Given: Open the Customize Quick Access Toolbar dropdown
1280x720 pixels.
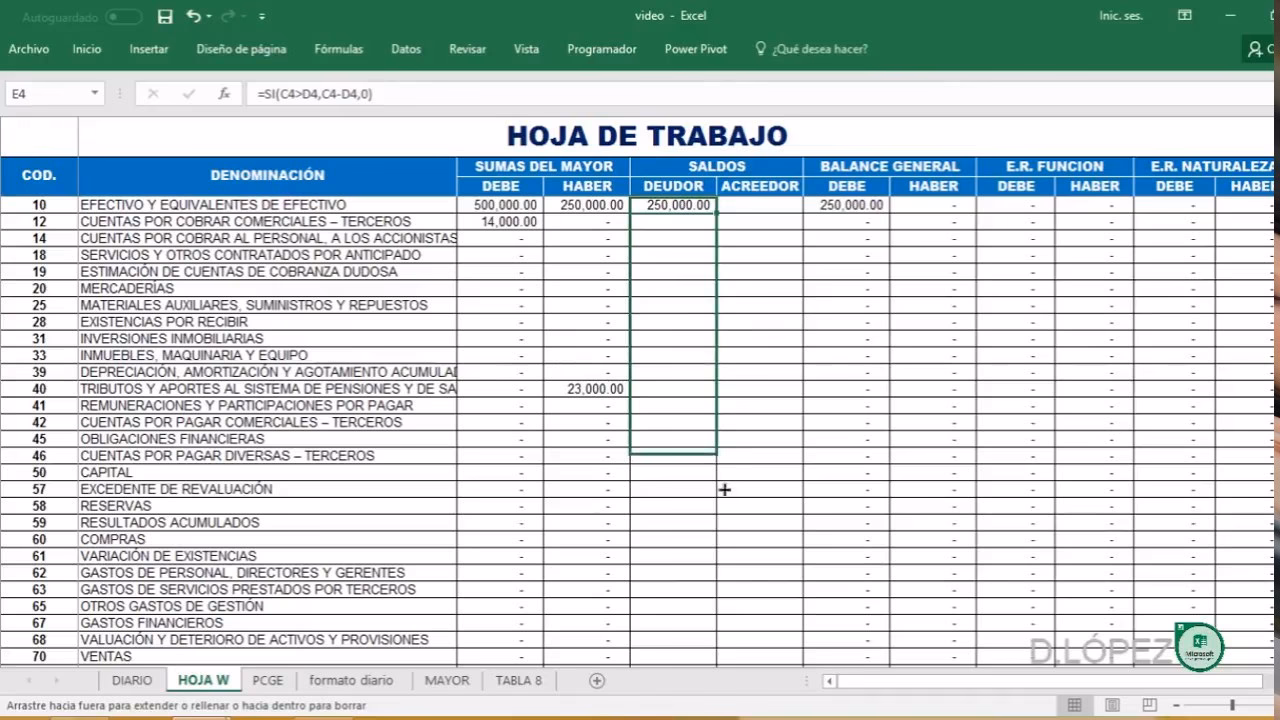Looking at the screenshot, I should (x=262, y=16).
